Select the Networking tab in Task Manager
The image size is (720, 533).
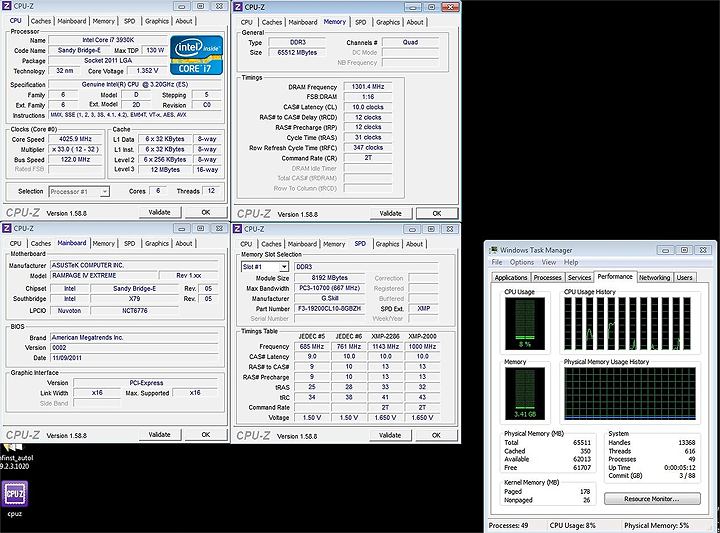654,277
